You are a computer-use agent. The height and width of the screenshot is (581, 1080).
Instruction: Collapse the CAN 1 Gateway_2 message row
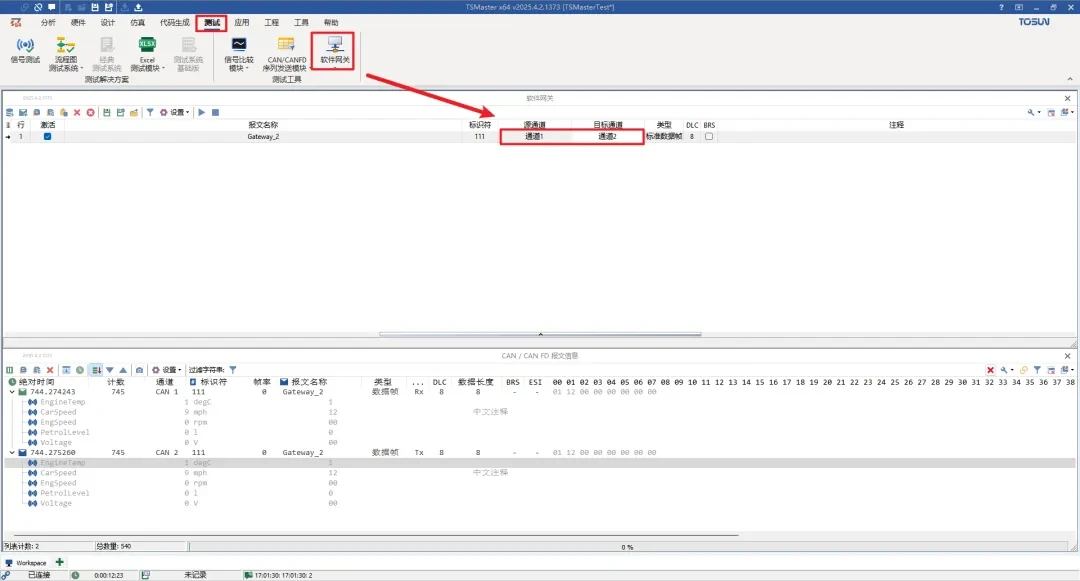(x=13, y=392)
